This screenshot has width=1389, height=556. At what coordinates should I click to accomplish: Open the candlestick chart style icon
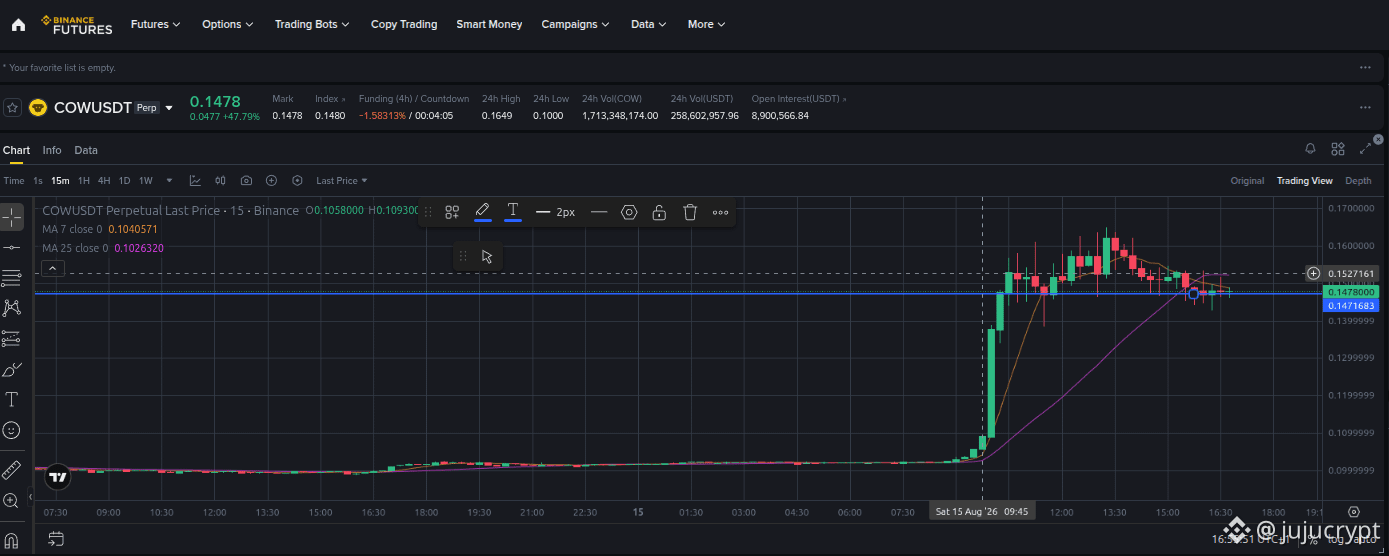[220, 181]
